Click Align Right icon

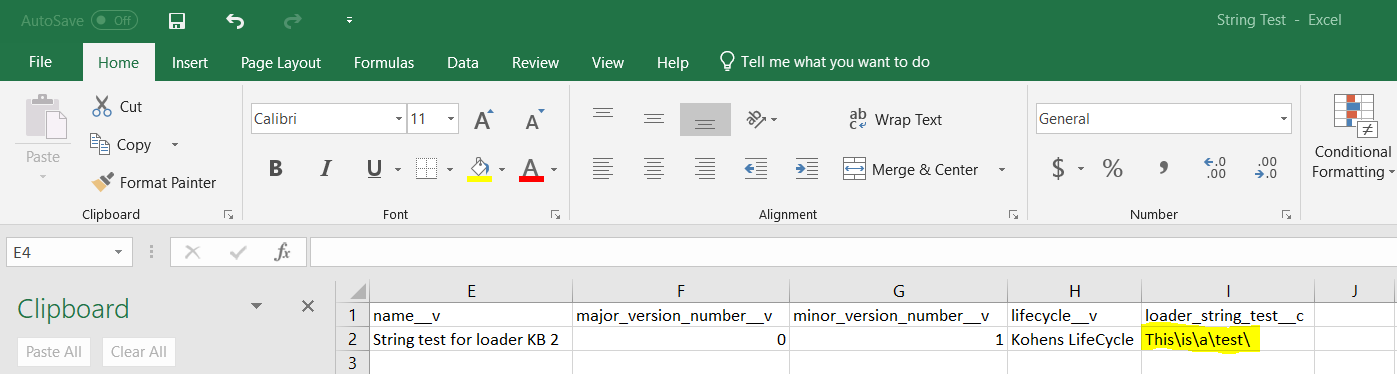(x=705, y=169)
